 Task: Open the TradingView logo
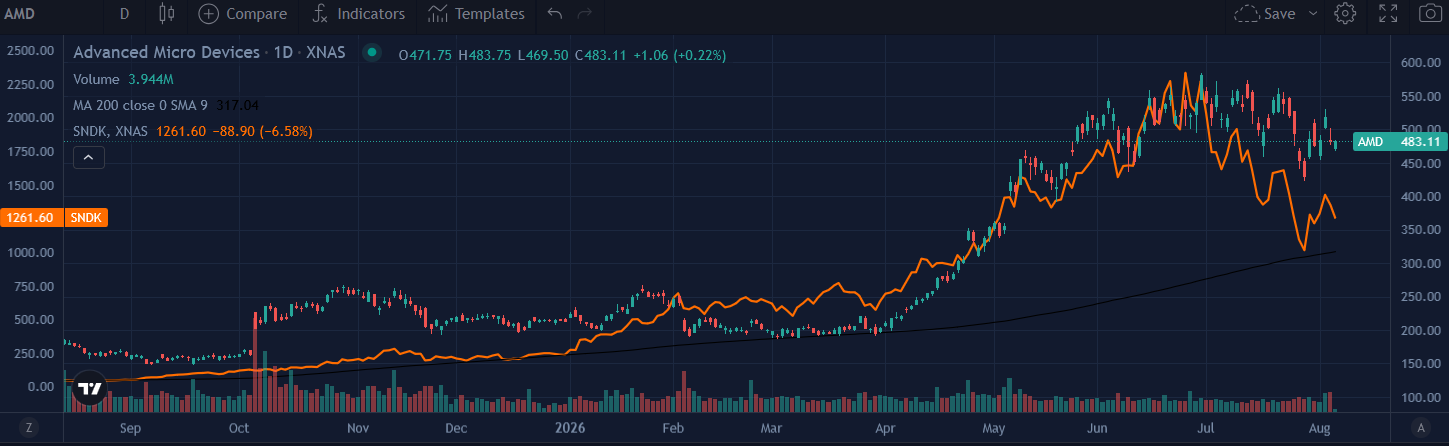tap(89, 388)
